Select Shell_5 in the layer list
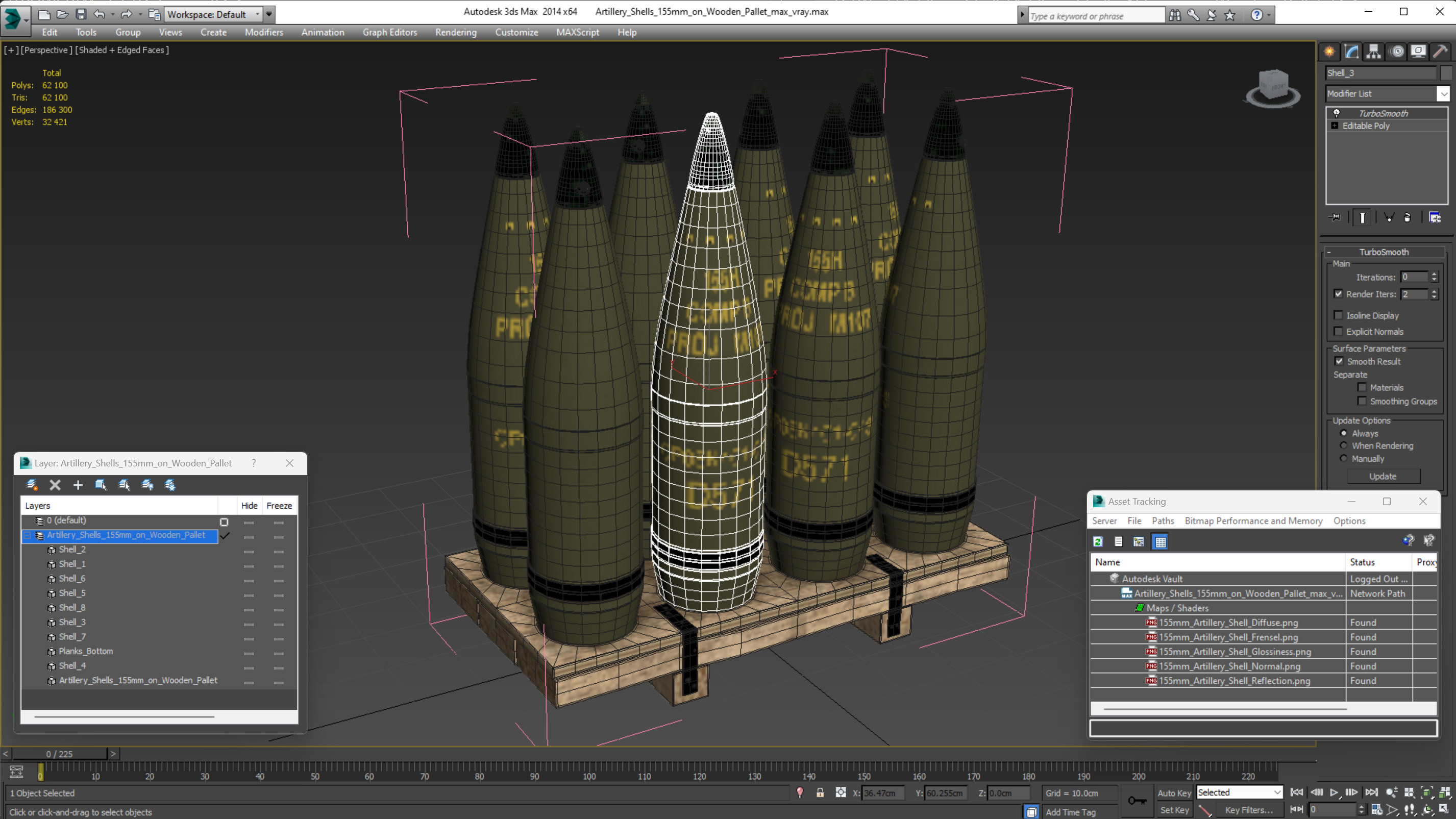Viewport: 1456px width, 819px height. (72, 593)
